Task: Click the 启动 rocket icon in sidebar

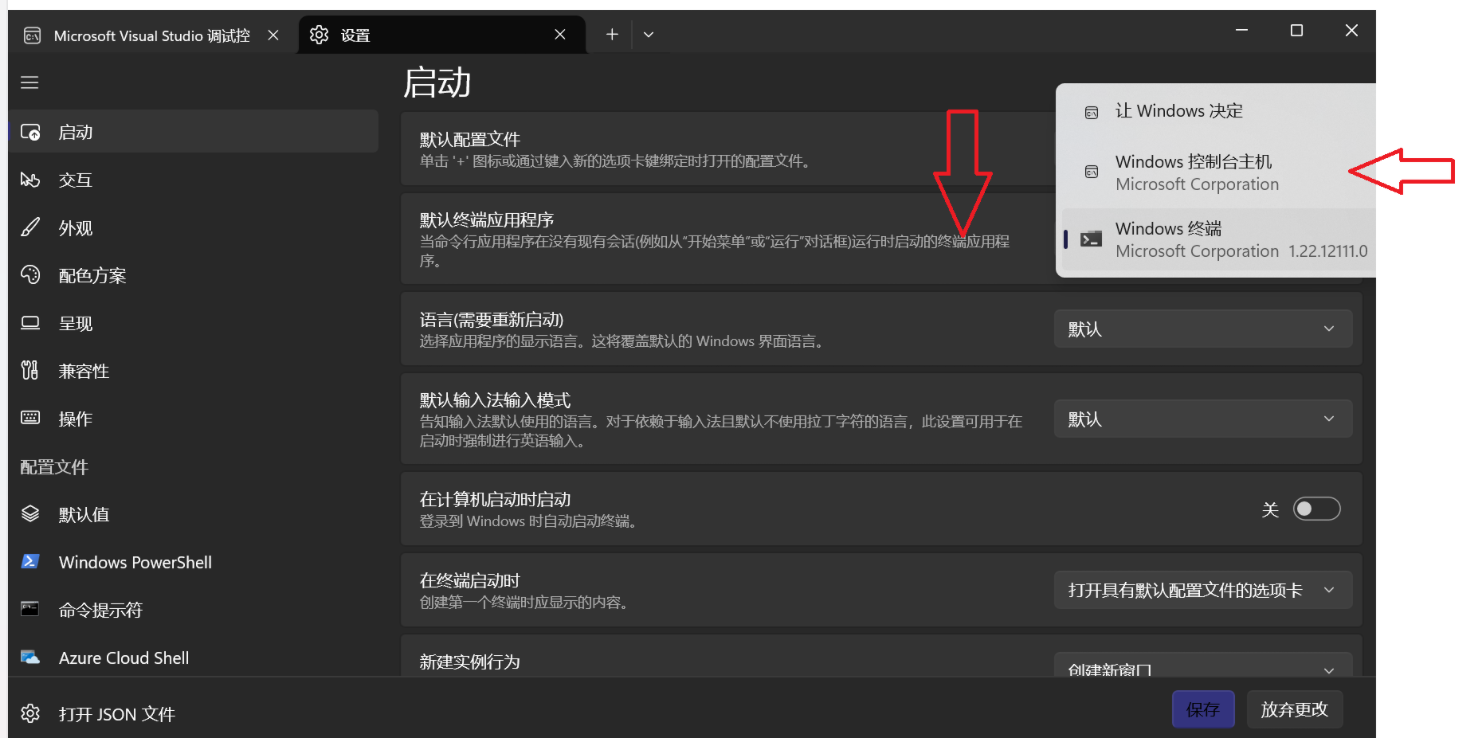Action: click(x=30, y=132)
